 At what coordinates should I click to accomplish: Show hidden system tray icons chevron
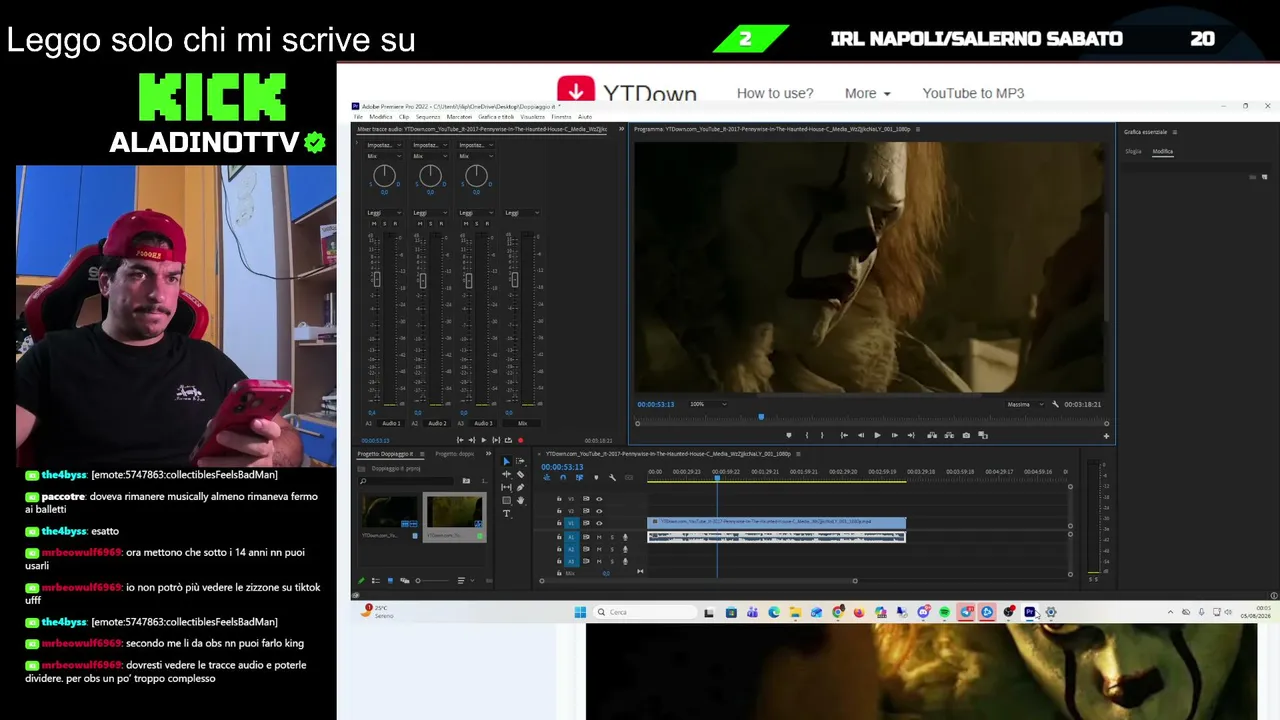[1170, 612]
